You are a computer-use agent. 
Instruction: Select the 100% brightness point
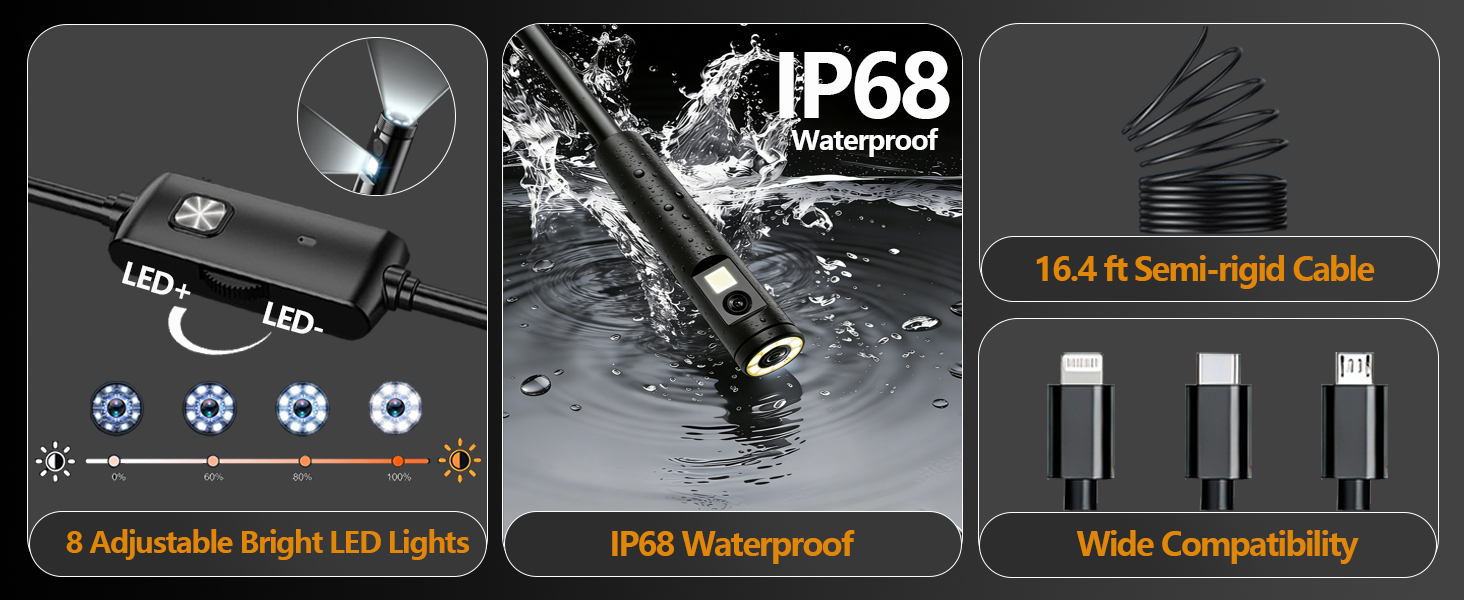(x=398, y=461)
